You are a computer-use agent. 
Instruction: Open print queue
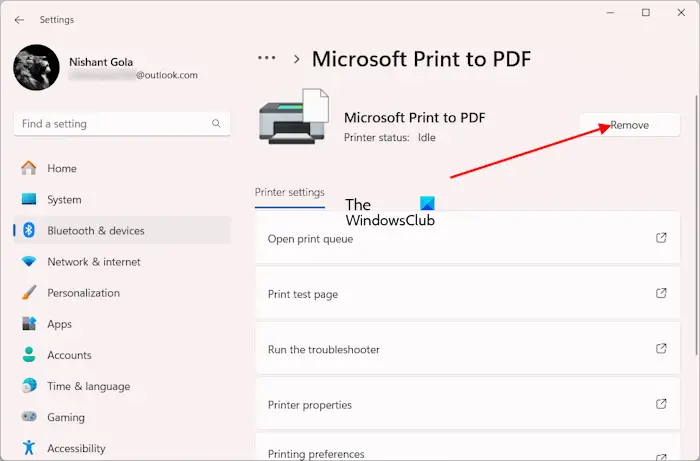tap(467, 239)
